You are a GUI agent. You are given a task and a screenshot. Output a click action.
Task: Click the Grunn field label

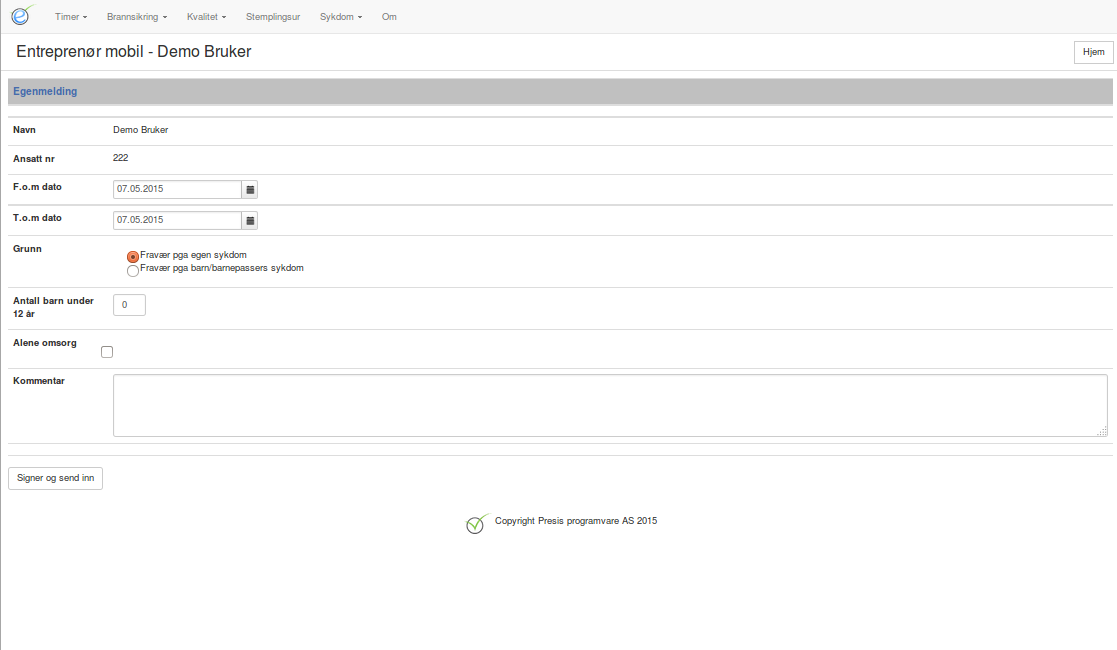point(27,249)
